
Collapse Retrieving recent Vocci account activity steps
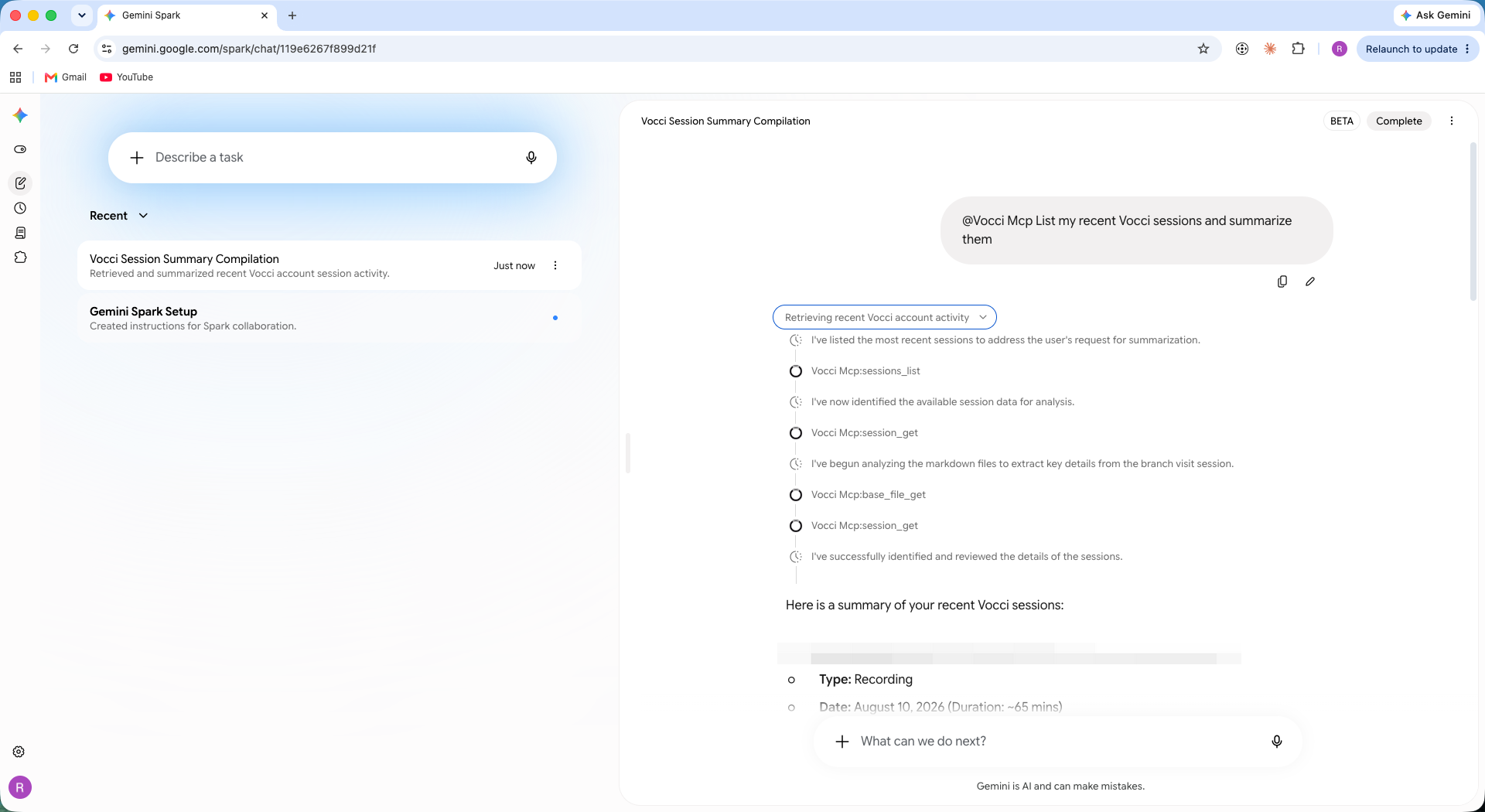click(885, 317)
